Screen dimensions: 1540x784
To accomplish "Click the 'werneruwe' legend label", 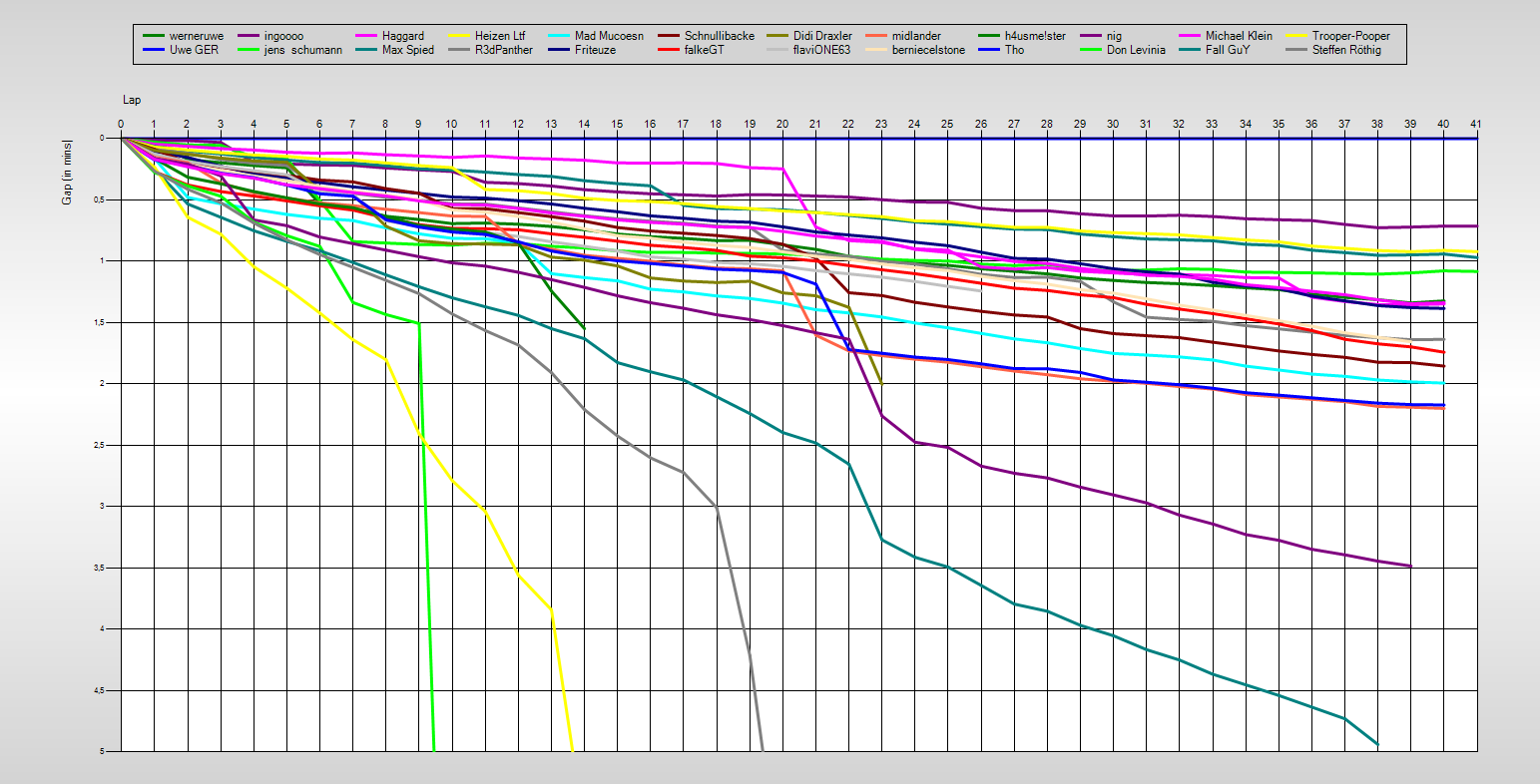I will (x=198, y=36).
